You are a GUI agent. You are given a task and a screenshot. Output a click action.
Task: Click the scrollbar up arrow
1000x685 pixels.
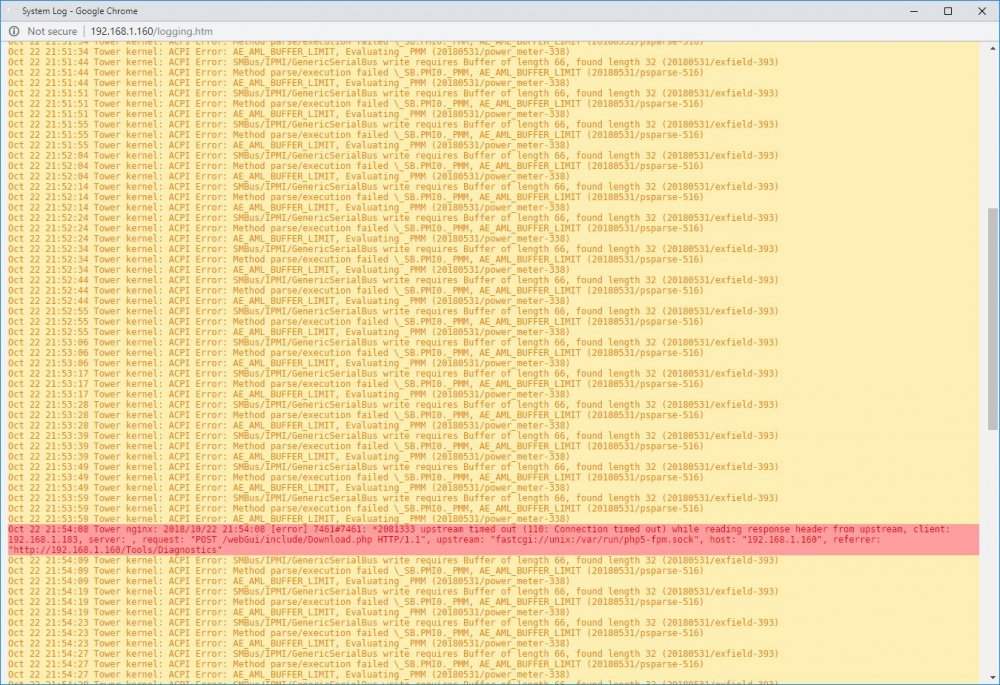(x=993, y=48)
